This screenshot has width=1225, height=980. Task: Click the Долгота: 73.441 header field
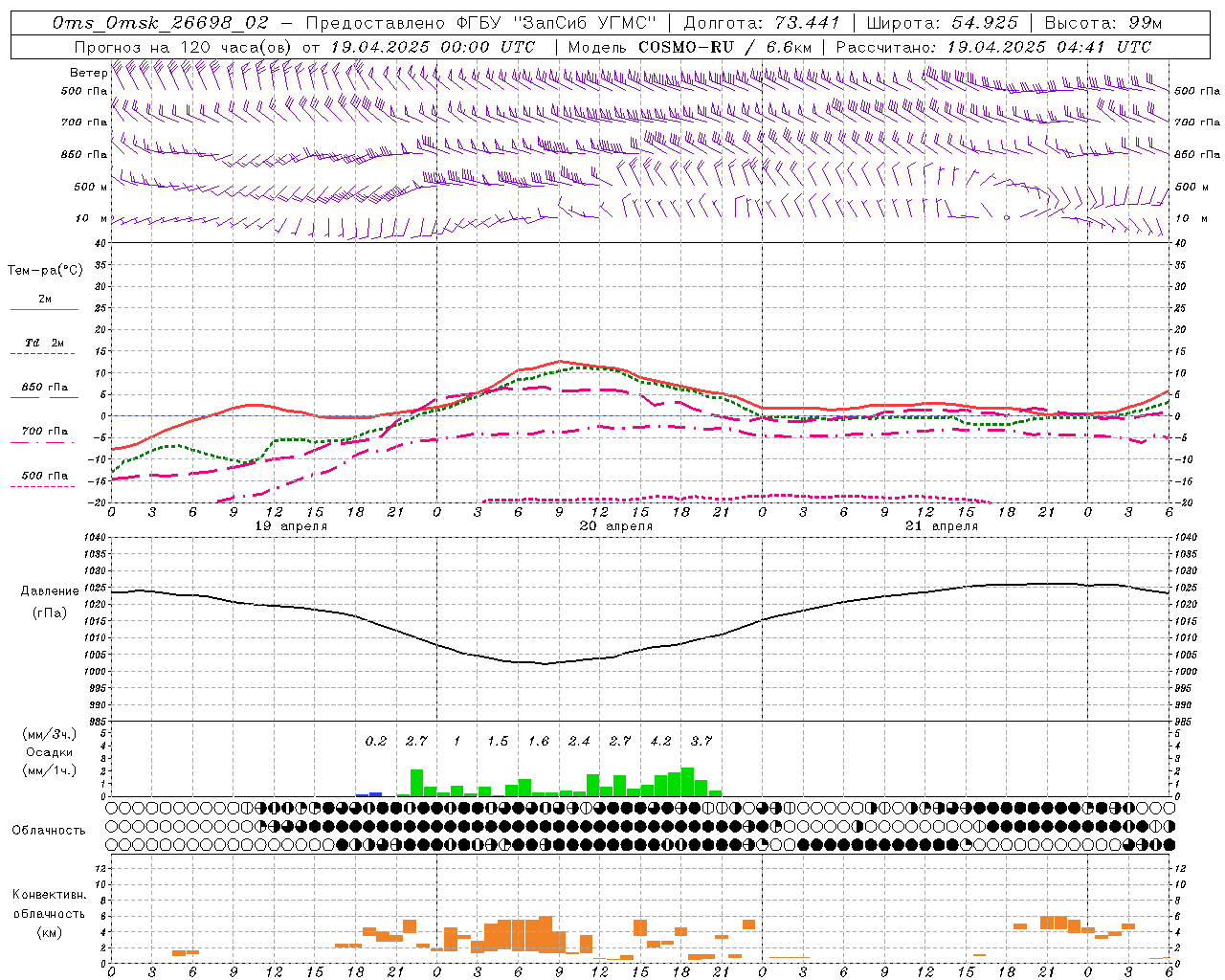pos(762,23)
